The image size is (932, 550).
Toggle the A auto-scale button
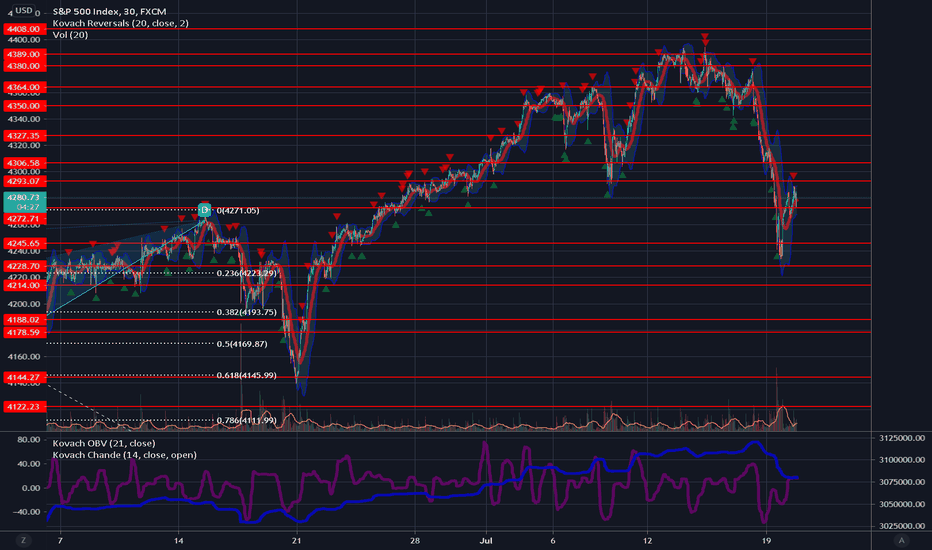(x=901, y=540)
